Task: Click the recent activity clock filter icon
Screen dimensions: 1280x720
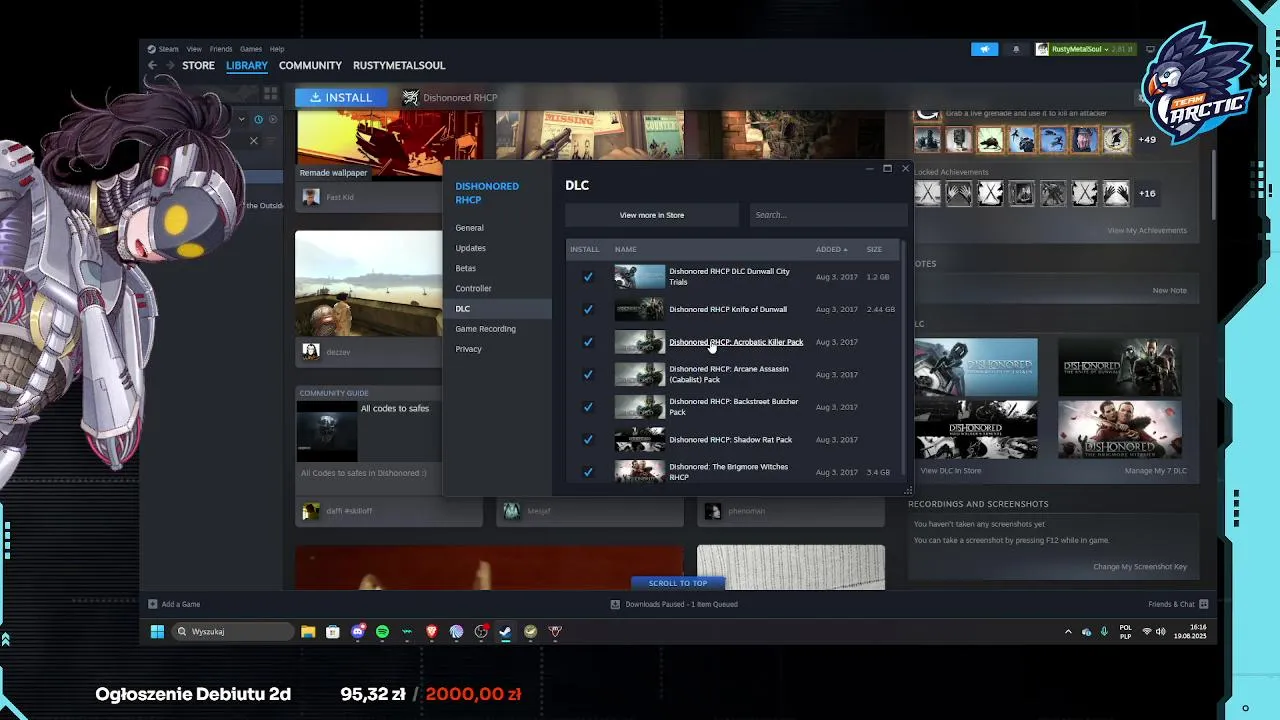Action: 258,119
